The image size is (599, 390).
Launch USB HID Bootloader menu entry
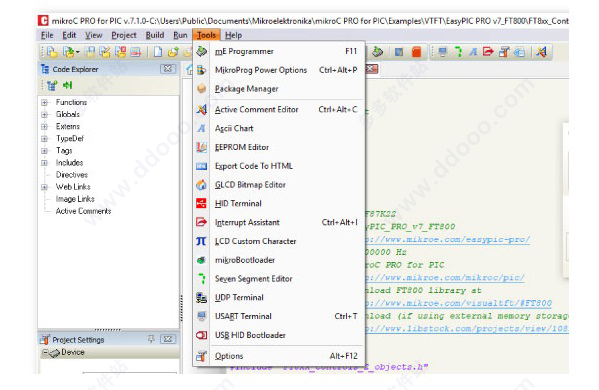(x=278, y=335)
